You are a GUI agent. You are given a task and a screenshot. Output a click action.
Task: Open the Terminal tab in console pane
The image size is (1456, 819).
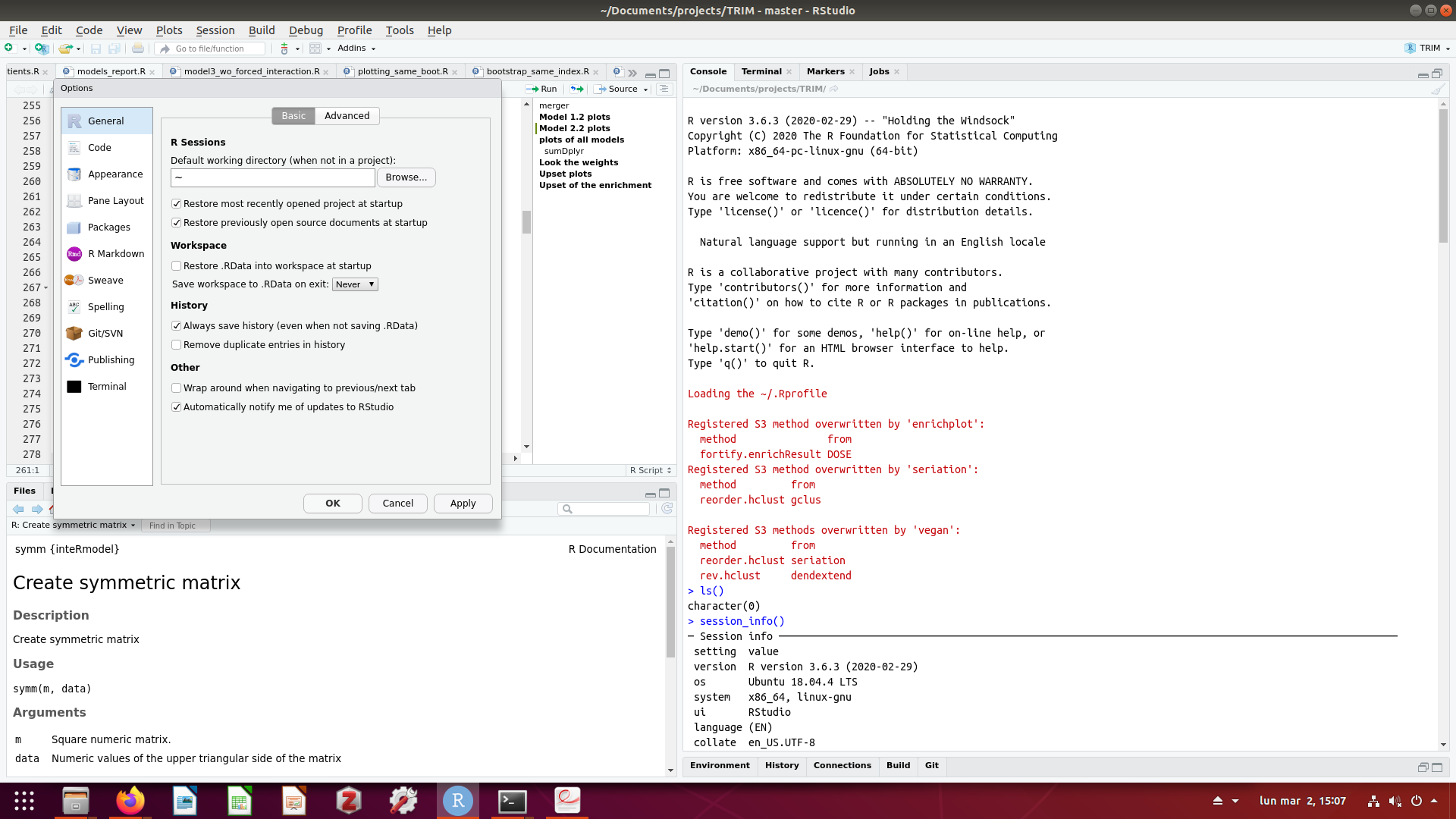(761, 71)
